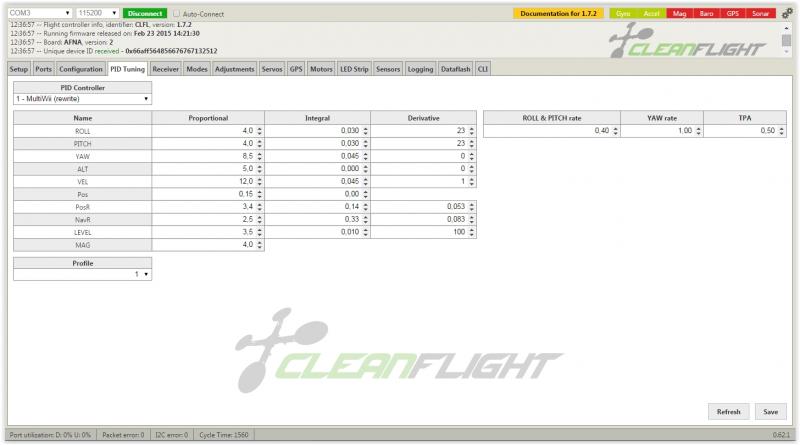Click the VEL Proportional stepper arrows
Image resolution: width=800 pixels, height=445 pixels.
pos(260,182)
